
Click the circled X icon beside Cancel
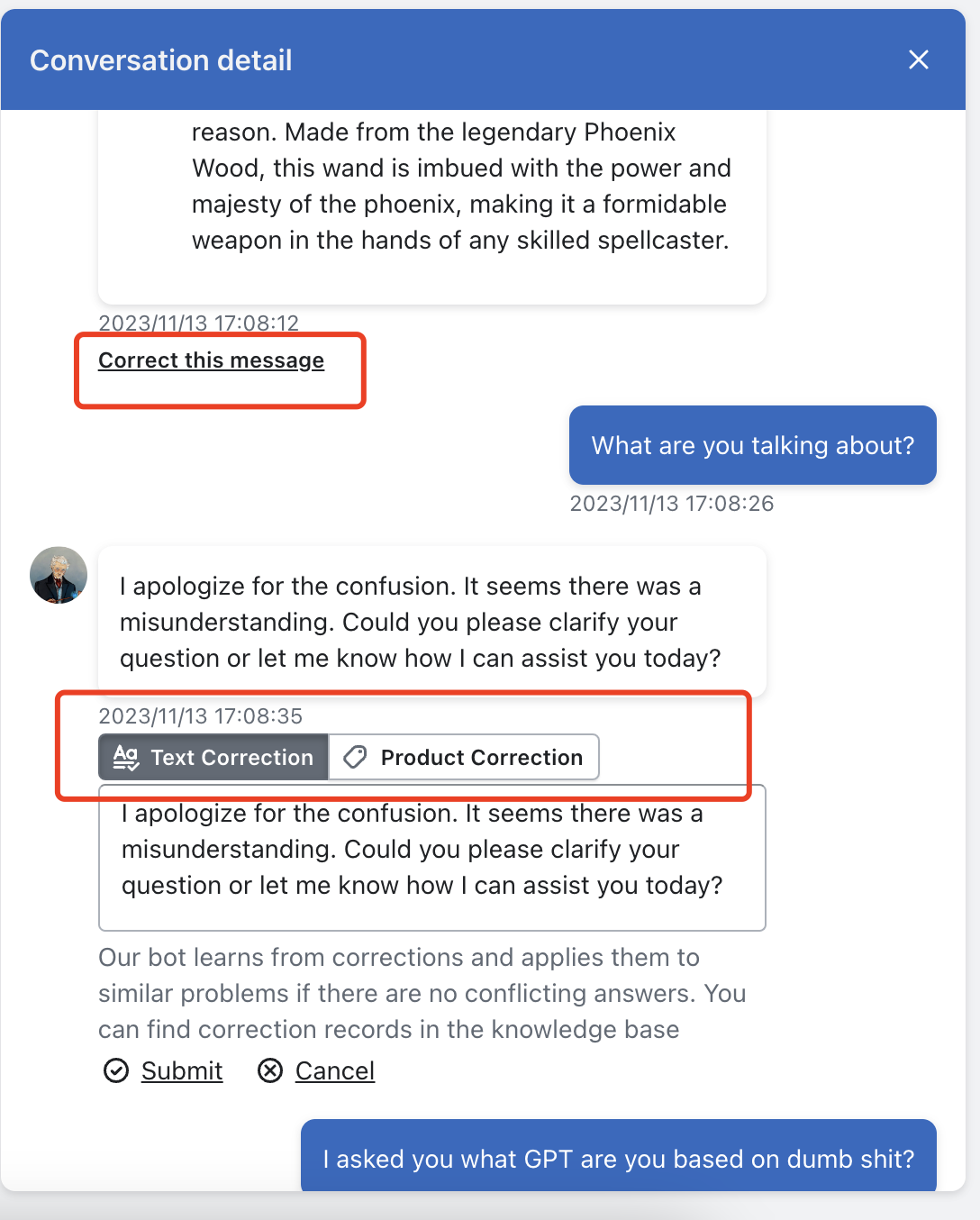270,1070
